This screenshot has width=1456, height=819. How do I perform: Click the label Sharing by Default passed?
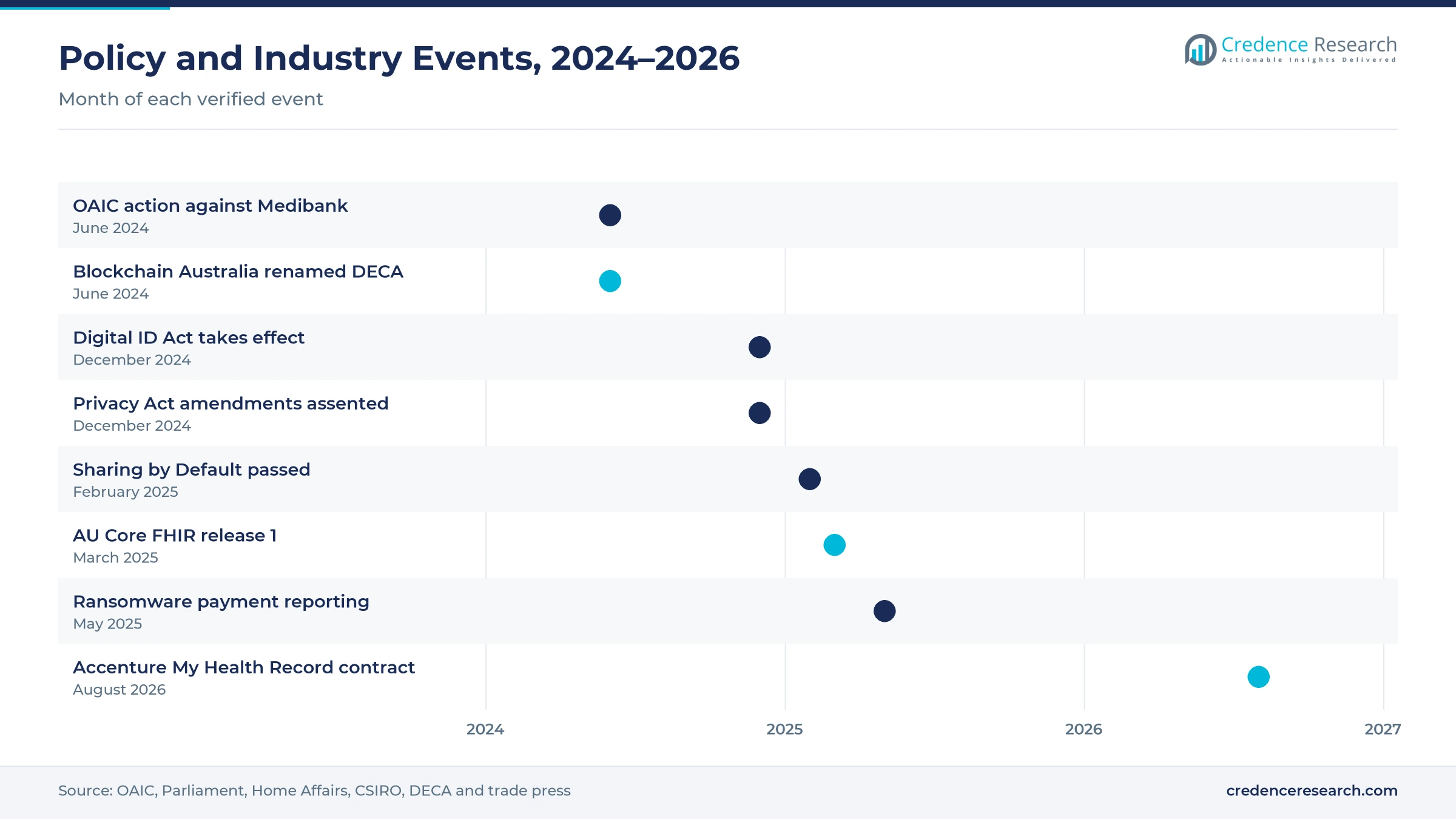point(191,470)
